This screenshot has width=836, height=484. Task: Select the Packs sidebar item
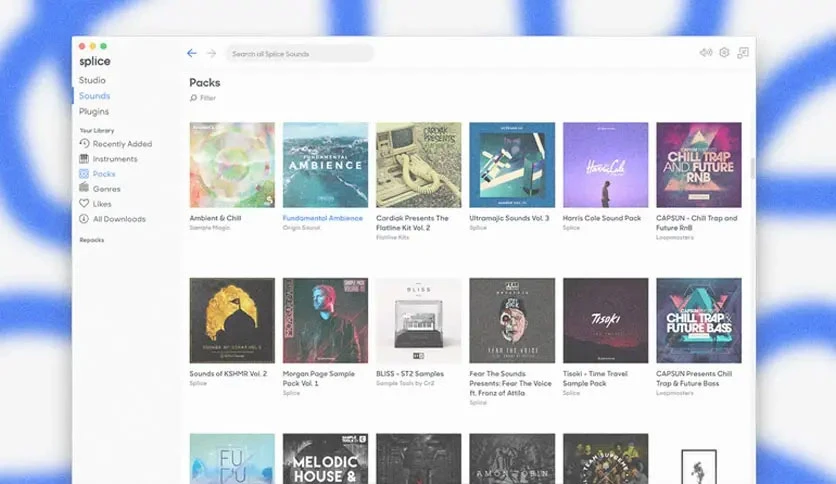[97, 174]
